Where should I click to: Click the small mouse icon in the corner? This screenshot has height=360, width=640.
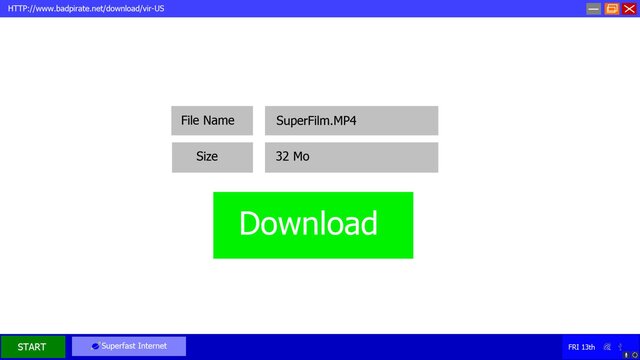click(x=627, y=355)
